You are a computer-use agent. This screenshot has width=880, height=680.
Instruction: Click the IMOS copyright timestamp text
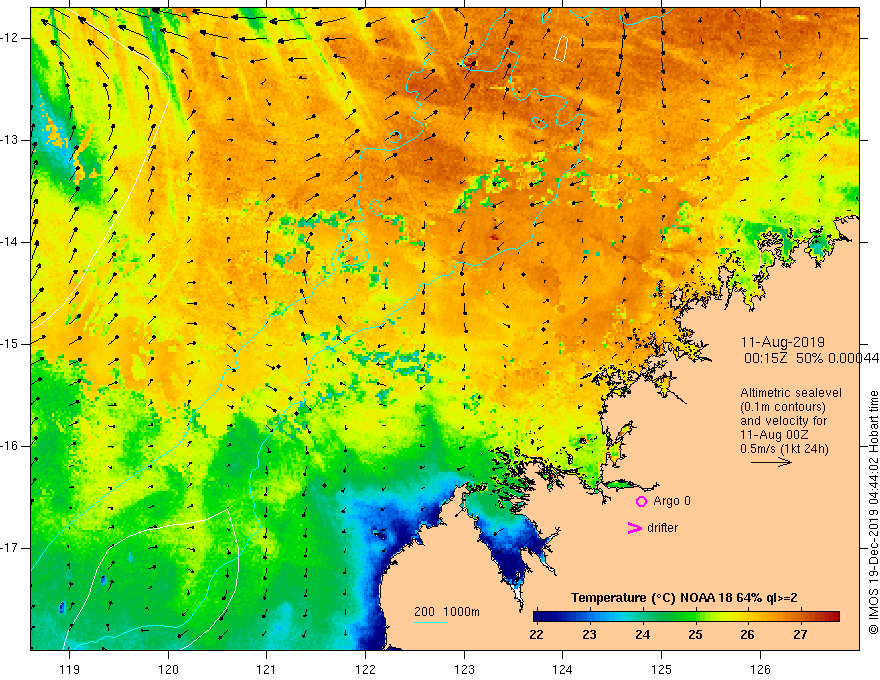click(873, 512)
